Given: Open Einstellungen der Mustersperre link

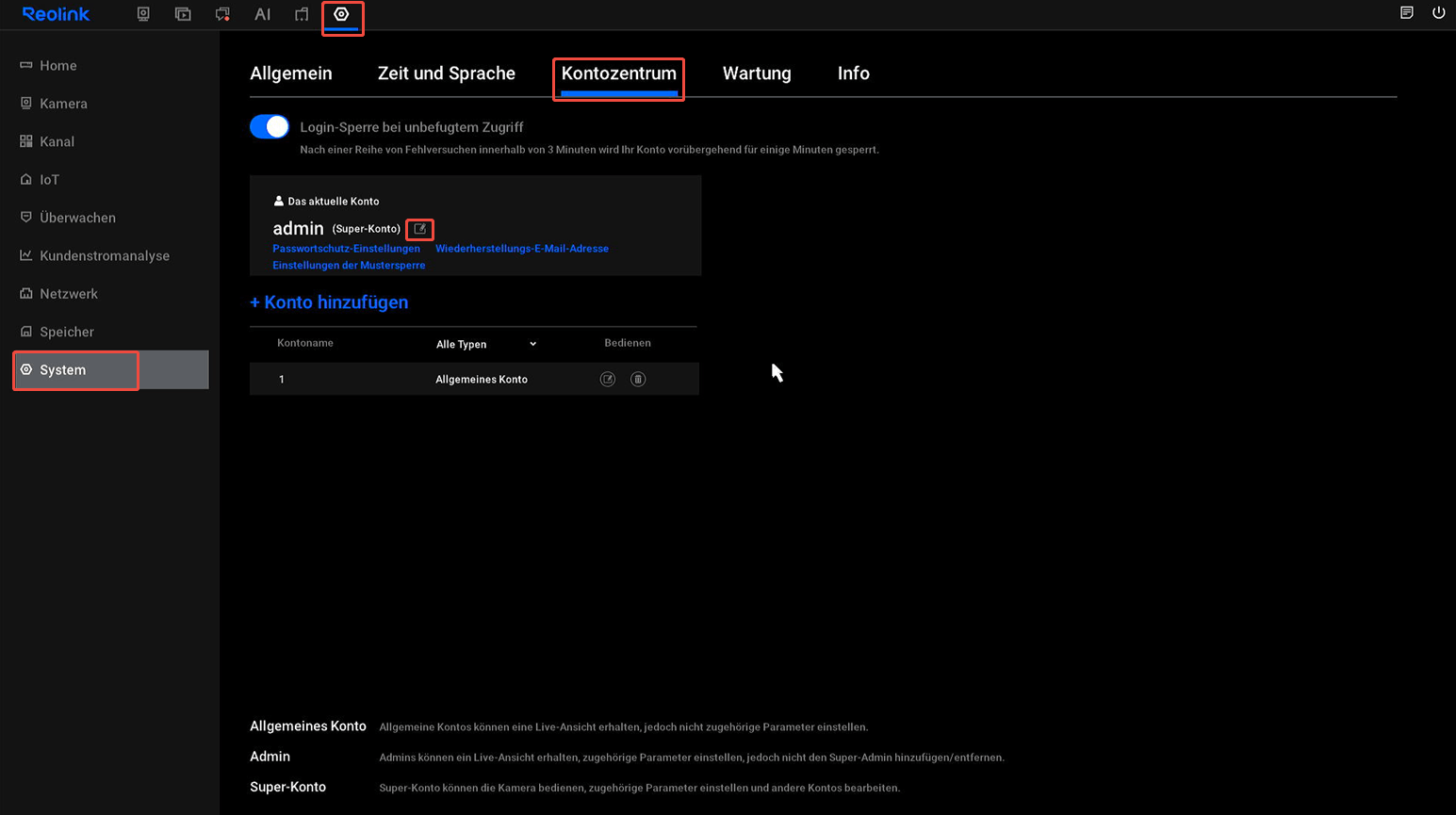Looking at the screenshot, I should [349, 266].
